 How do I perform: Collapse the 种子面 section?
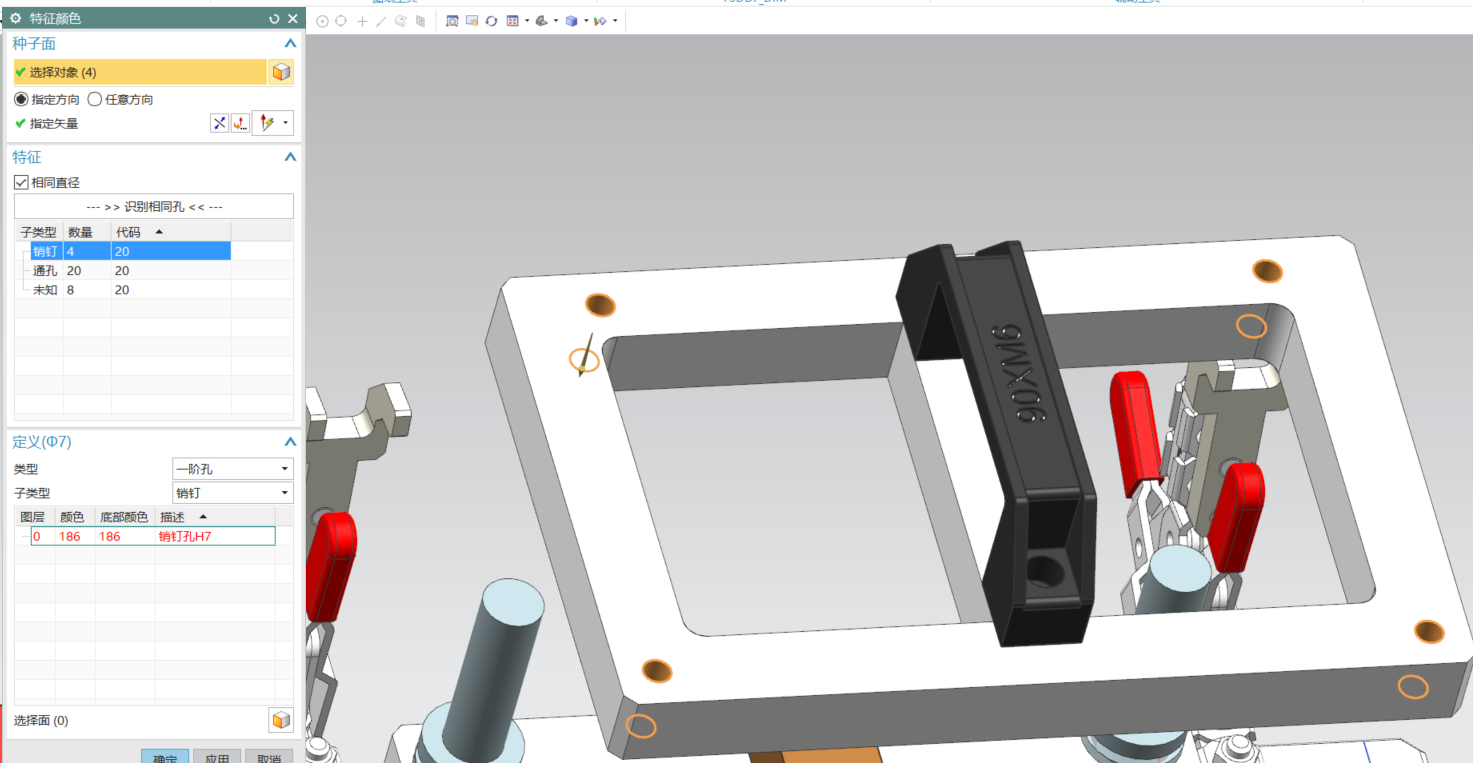click(x=290, y=44)
